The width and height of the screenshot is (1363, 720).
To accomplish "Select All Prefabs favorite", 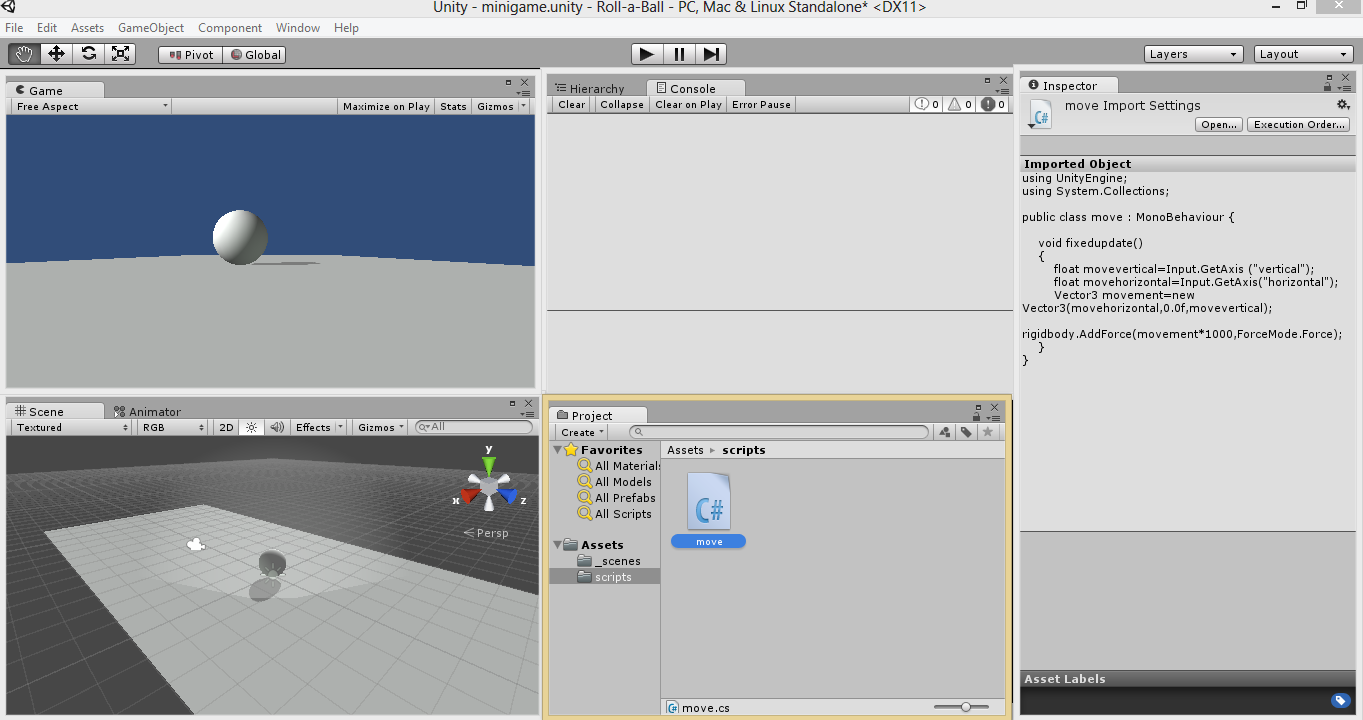I will [616, 498].
